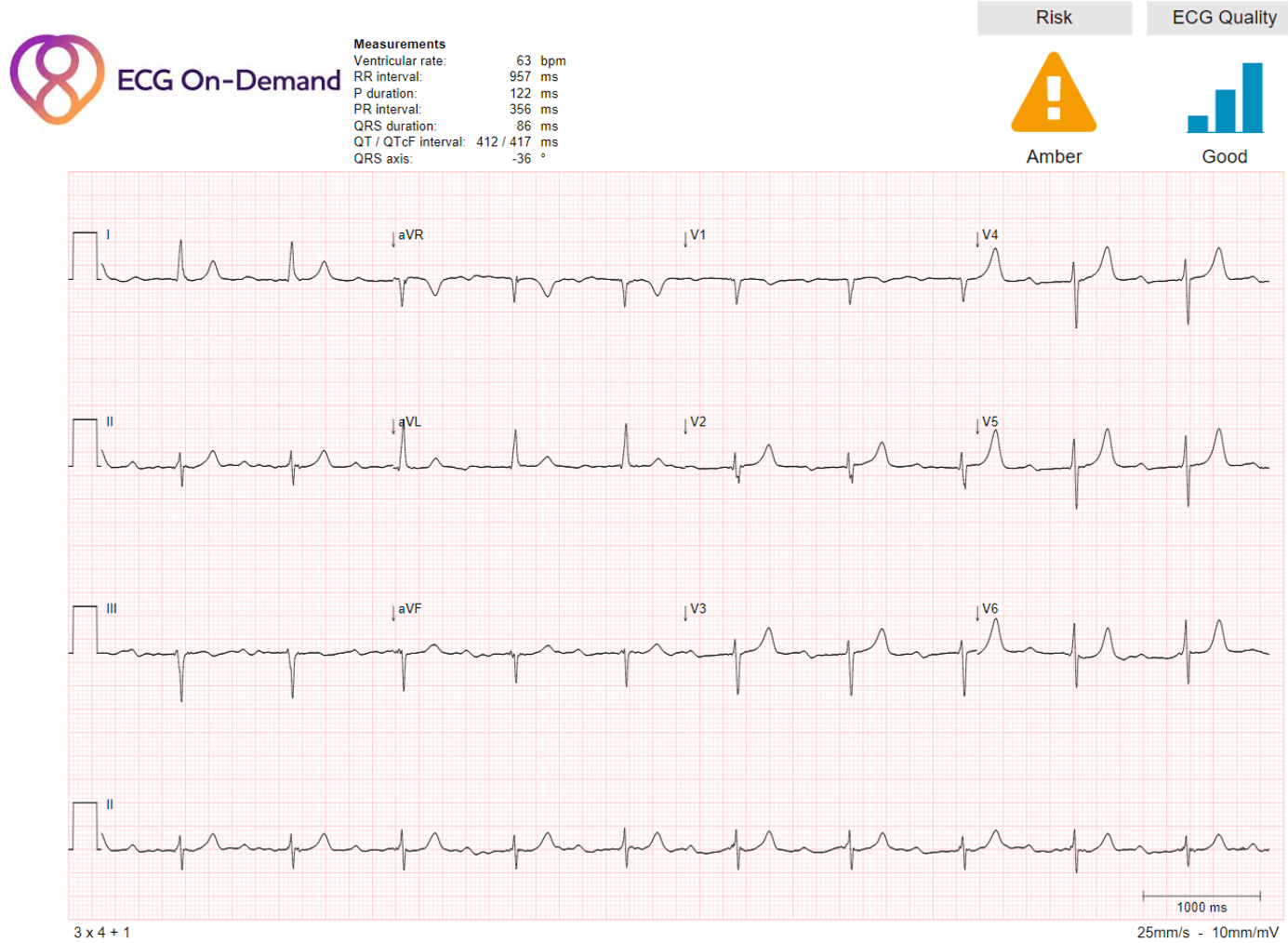Screen dimensions: 1288x943
Task: Click the Amber risk label
Action: [1054, 157]
